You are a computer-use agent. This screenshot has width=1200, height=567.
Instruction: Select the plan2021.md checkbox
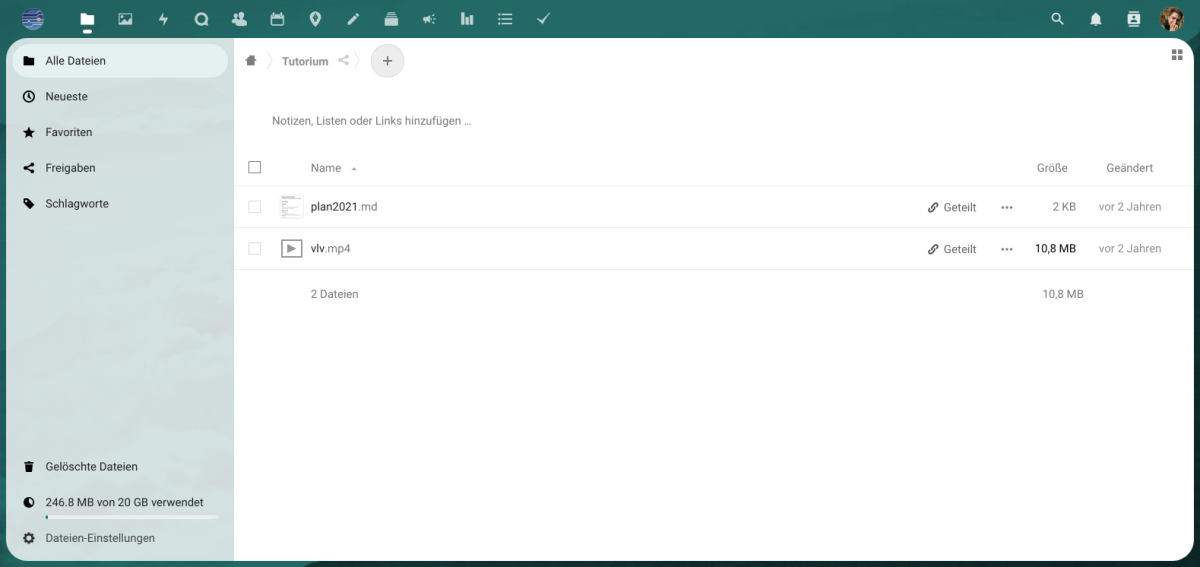pyautogui.click(x=254, y=207)
